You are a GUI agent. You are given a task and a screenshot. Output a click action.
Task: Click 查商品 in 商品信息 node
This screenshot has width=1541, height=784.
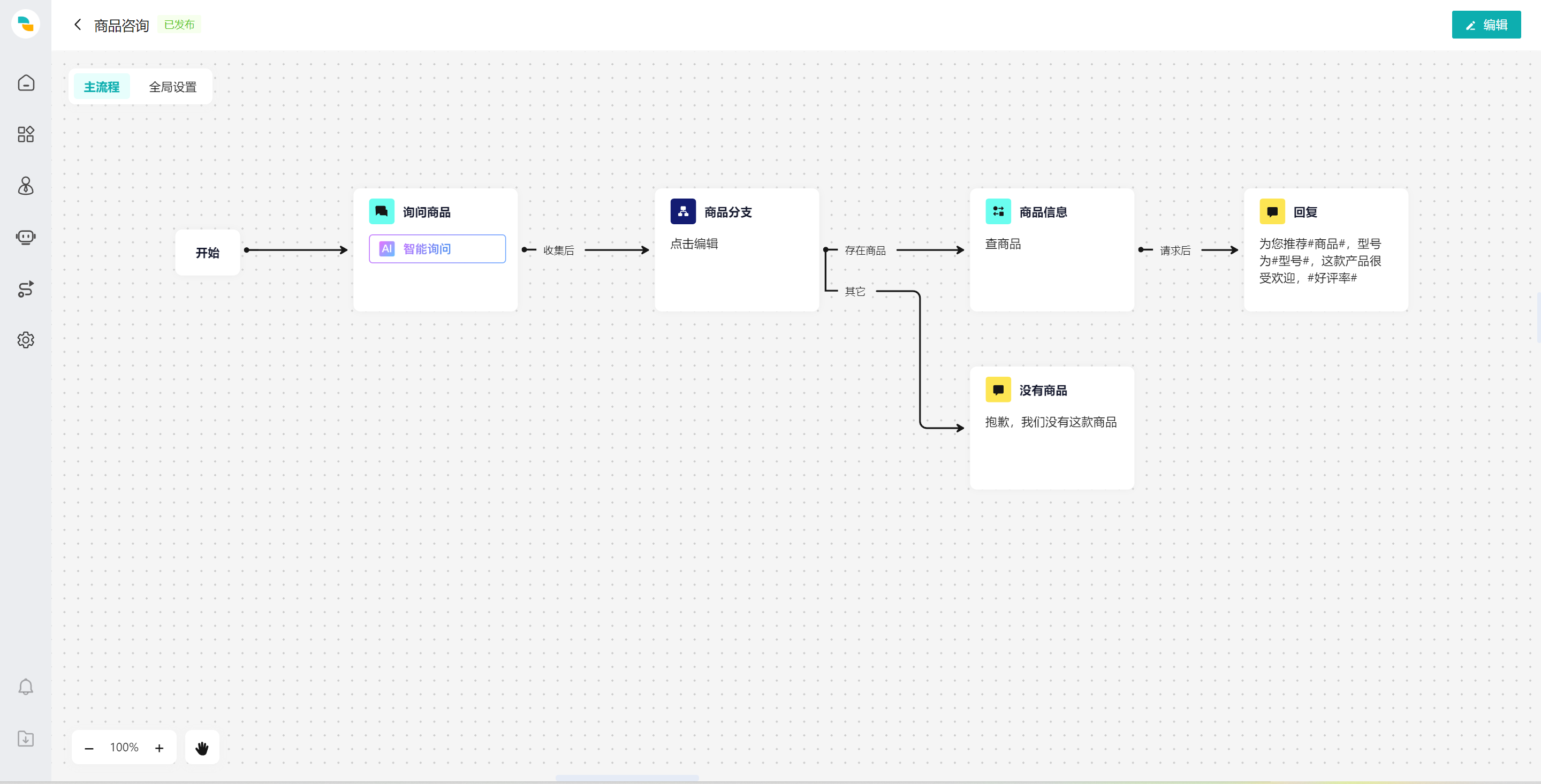[x=1003, y=244]
